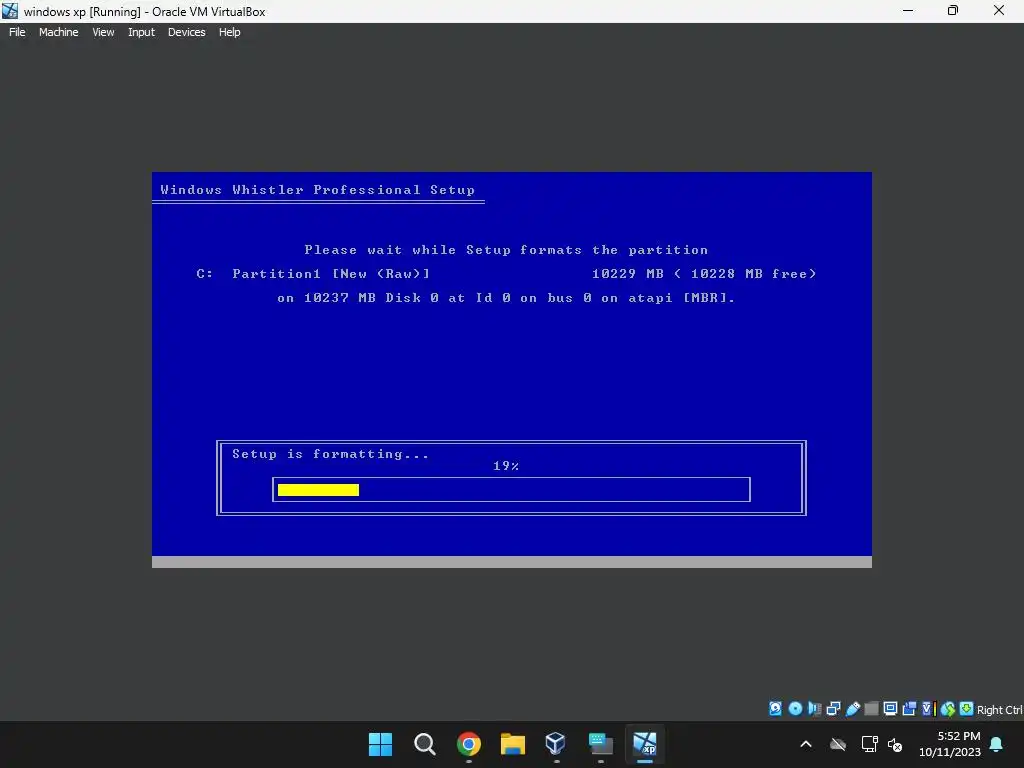Open the View menu
Screen dimensions: 1024x768
click(x=103, y=32)
